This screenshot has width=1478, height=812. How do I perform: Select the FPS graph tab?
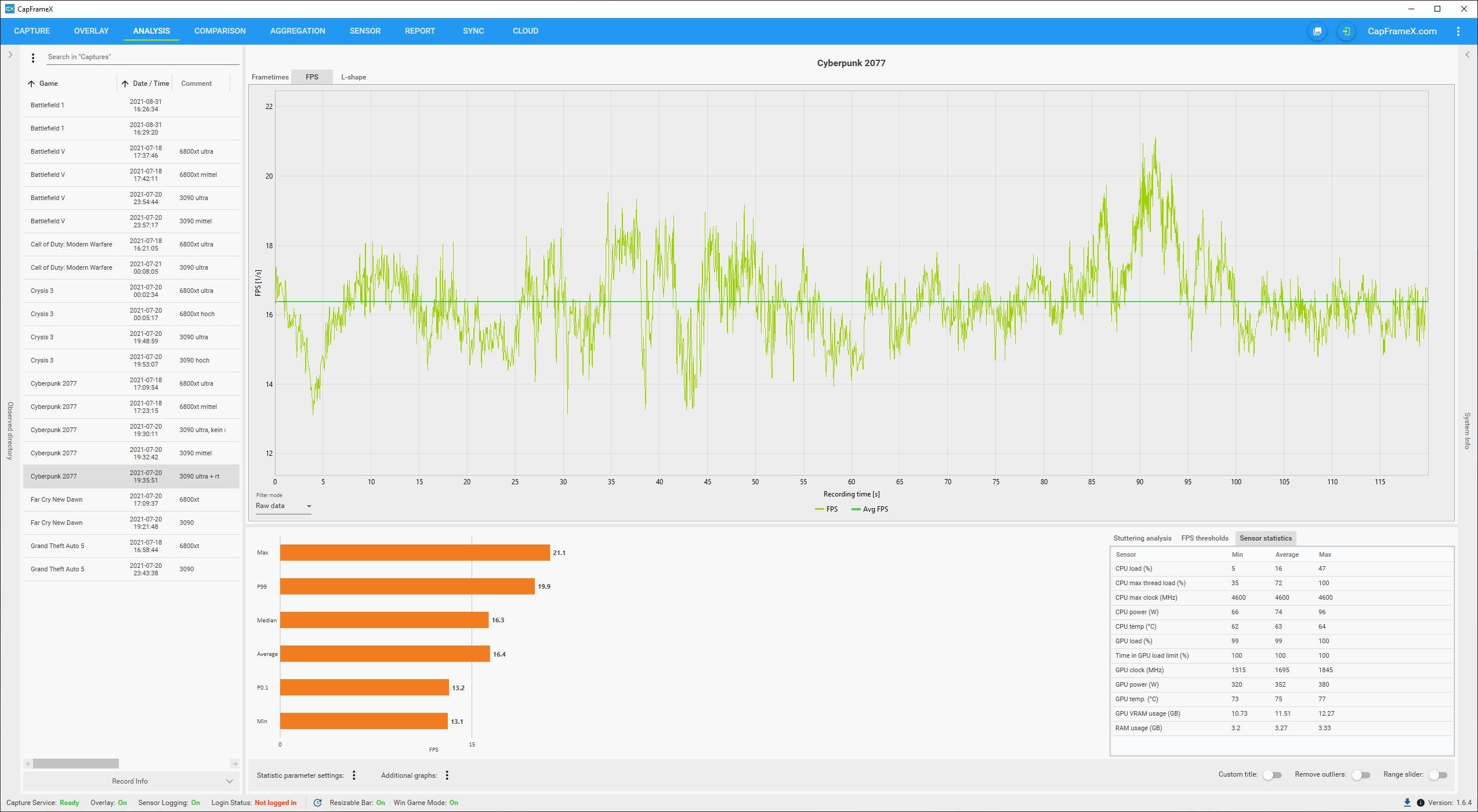[312, 77]
